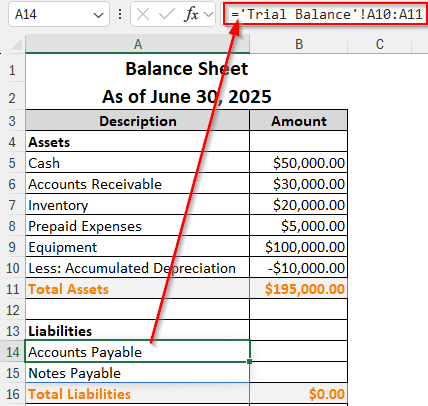Viewport: 428px width, 406px height.
Task: Click the 'As of June 30, 2025' cell
Action: pos(186,96)
